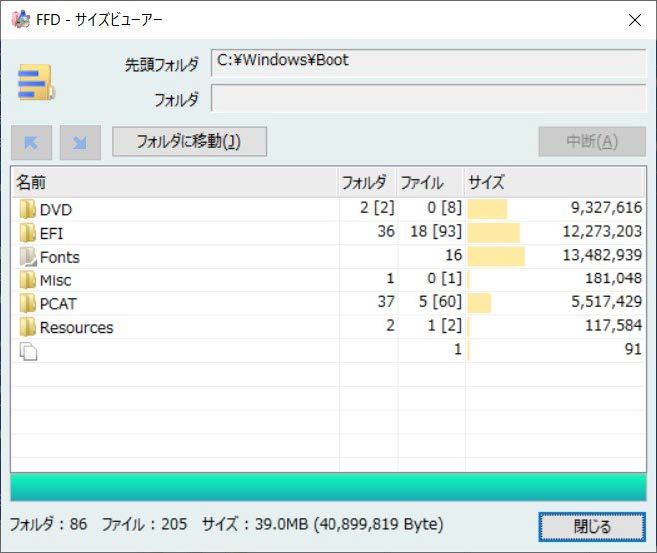657x553 pixels.
Task: Sort by the 名前 column header
Action: coord(175,182)
